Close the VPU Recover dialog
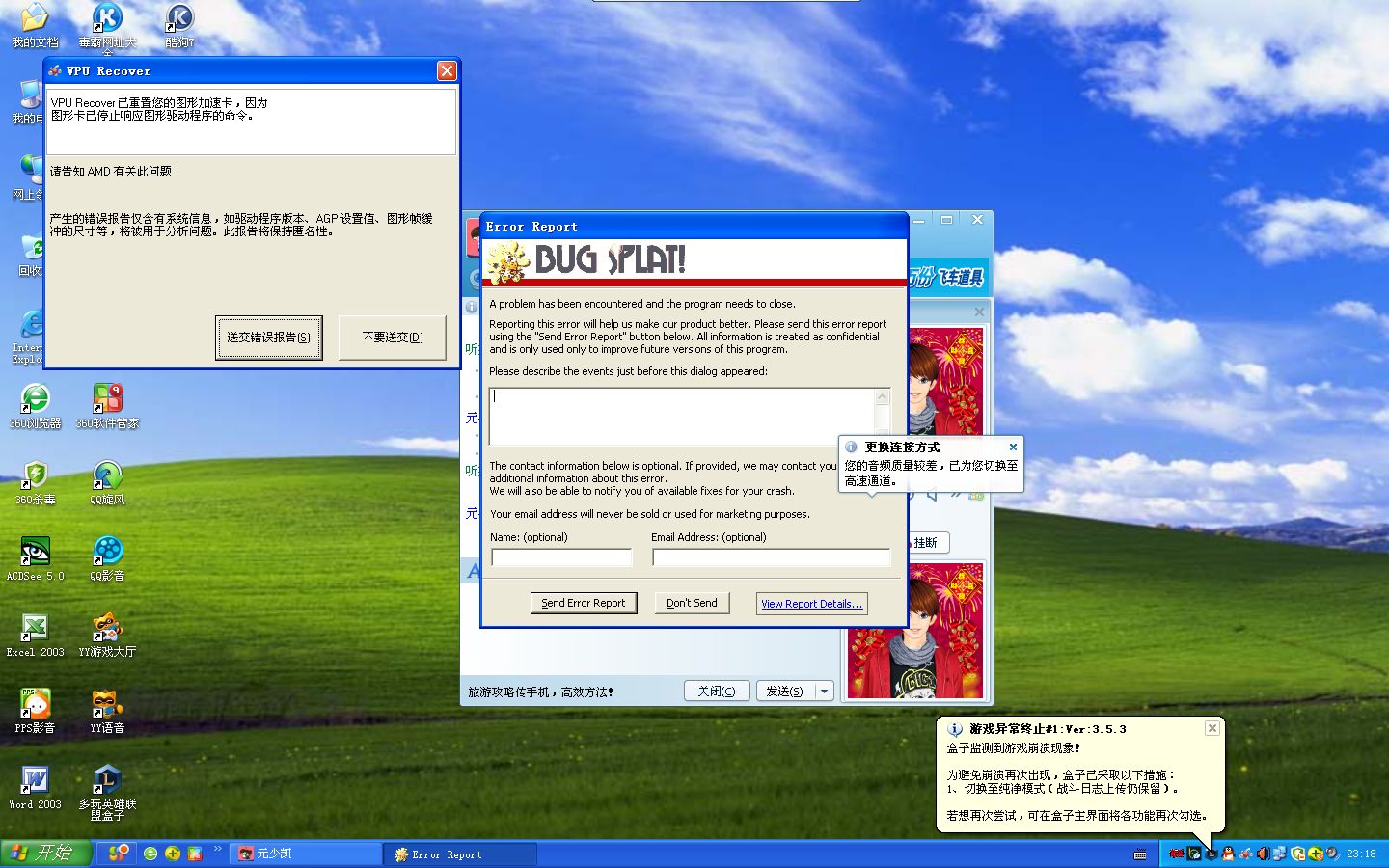Viewport: 1389px width, 868px height. pos(447,70)
